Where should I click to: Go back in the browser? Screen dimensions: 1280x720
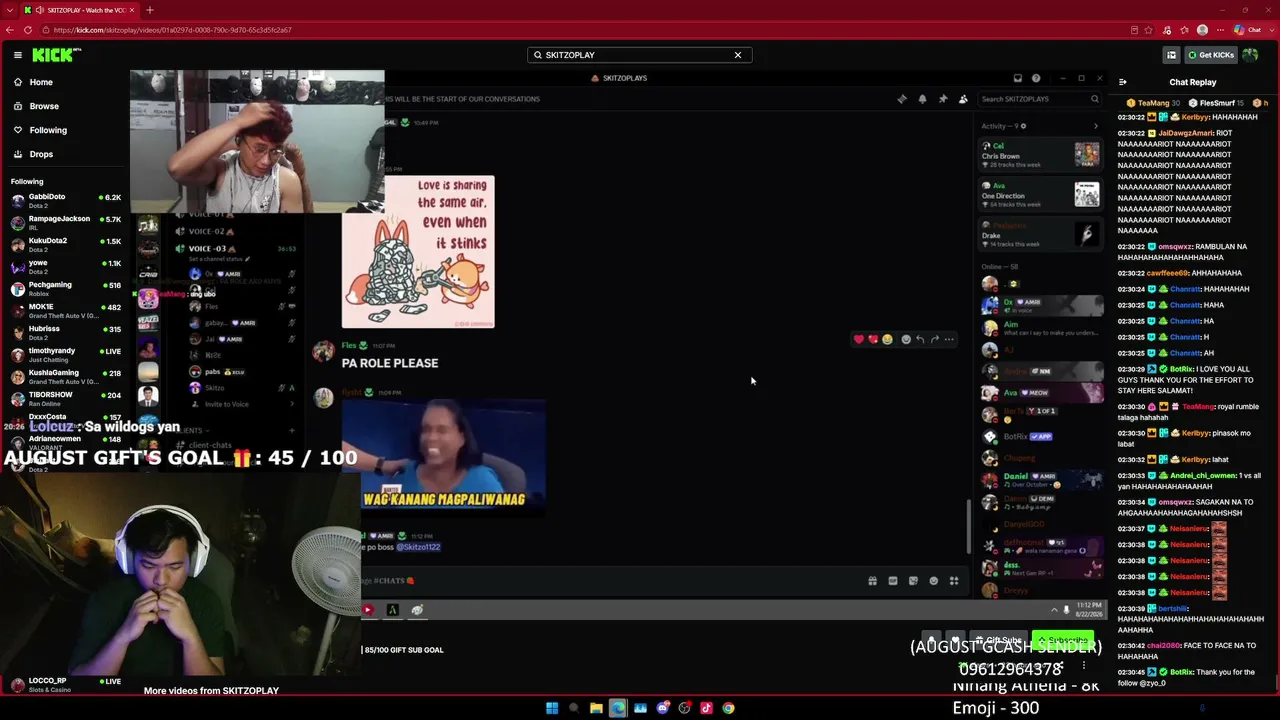pyautogui.click(x=11, y=30)
